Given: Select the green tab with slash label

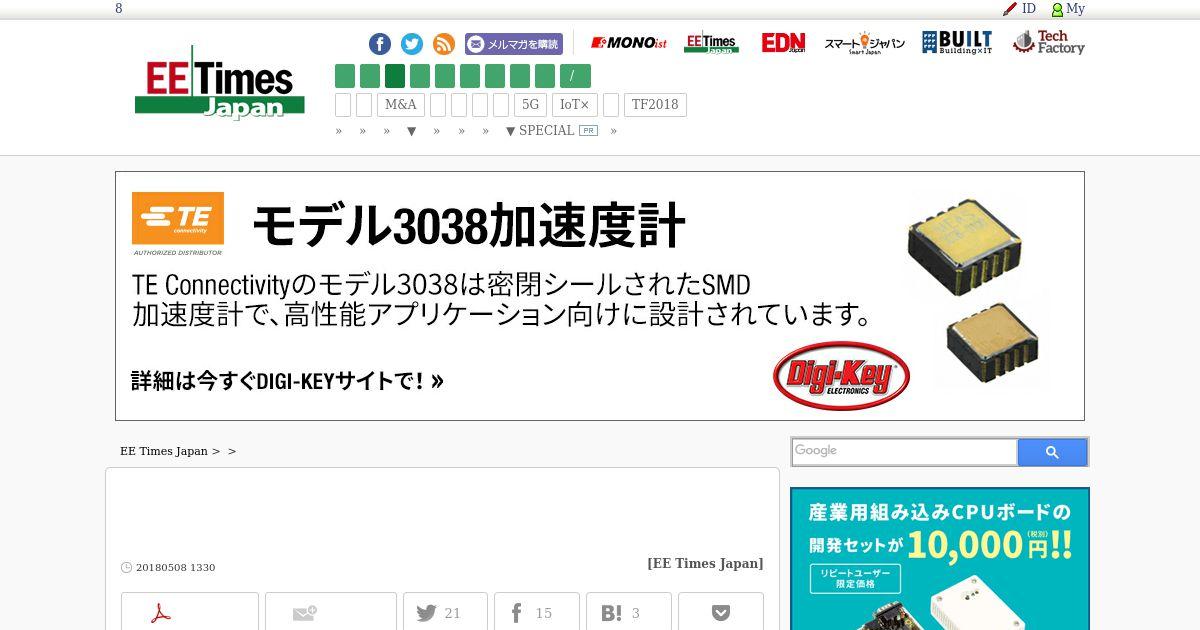Looking at the screenshot, I should click(575, 76).
